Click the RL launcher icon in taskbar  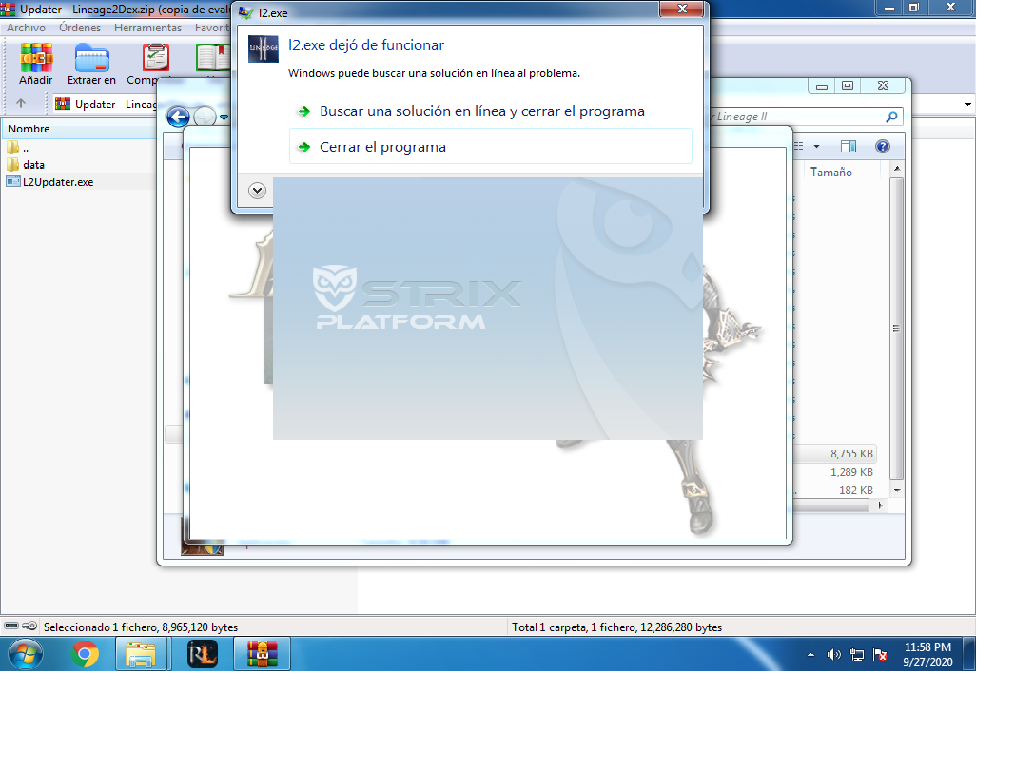(x=202, y=655)
